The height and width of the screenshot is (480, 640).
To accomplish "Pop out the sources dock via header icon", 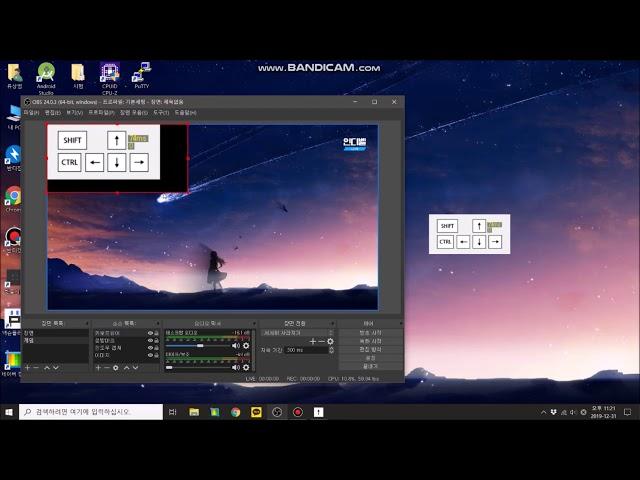I will click(x=158, y=323).
